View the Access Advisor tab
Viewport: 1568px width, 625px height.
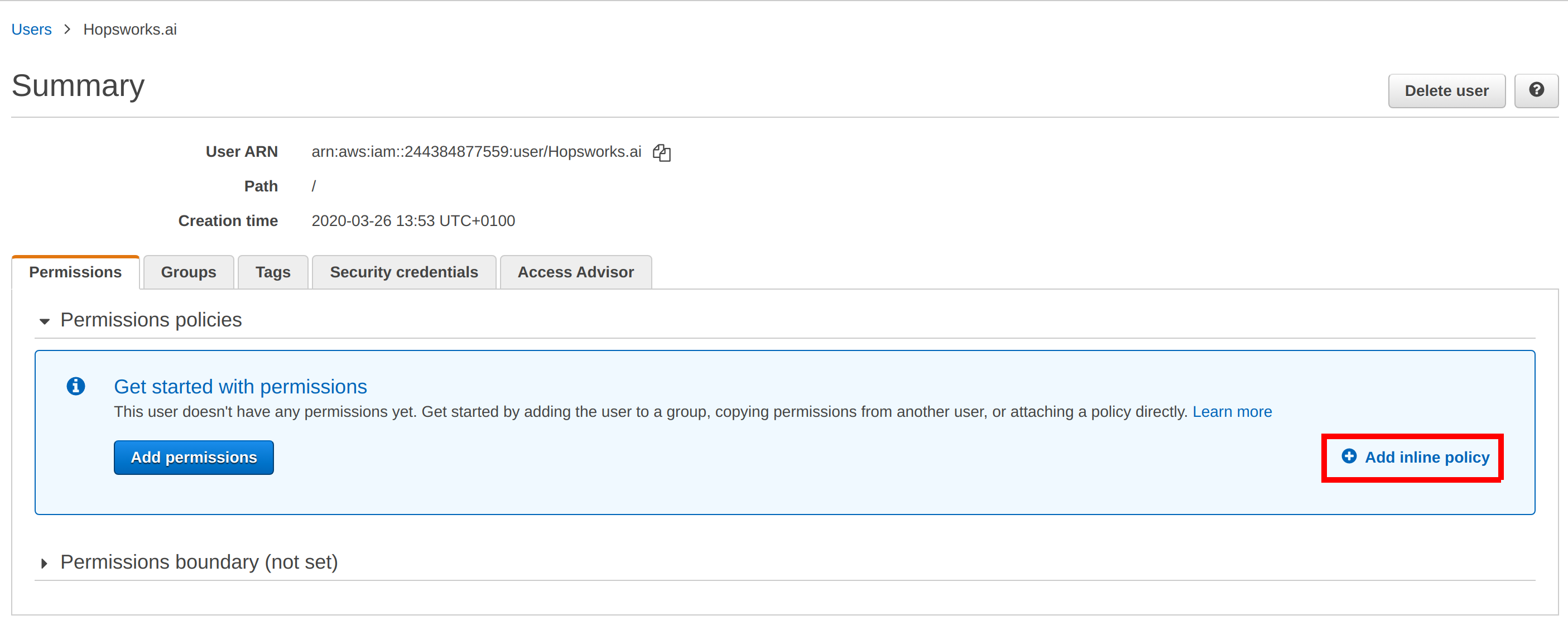575,272
